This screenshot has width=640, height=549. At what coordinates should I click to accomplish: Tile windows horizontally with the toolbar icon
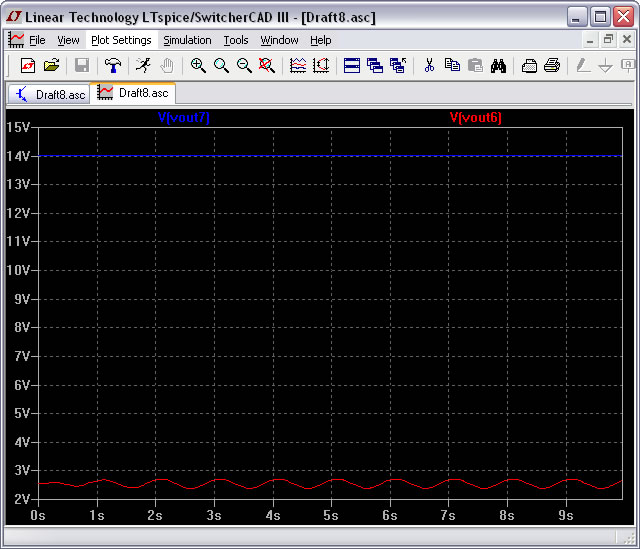(352, 65)
